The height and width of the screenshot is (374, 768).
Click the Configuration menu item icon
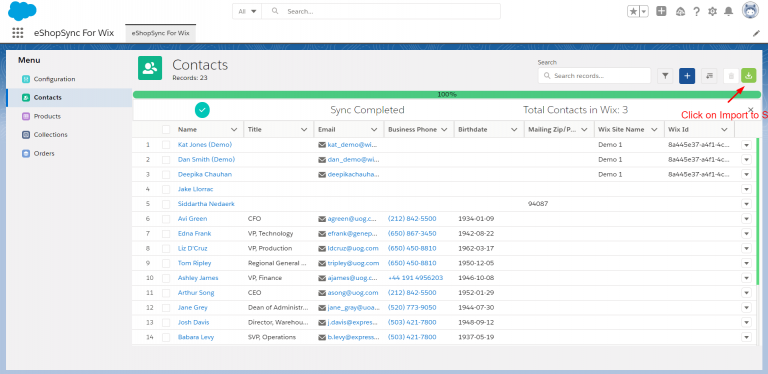click(x=26, y=79)
